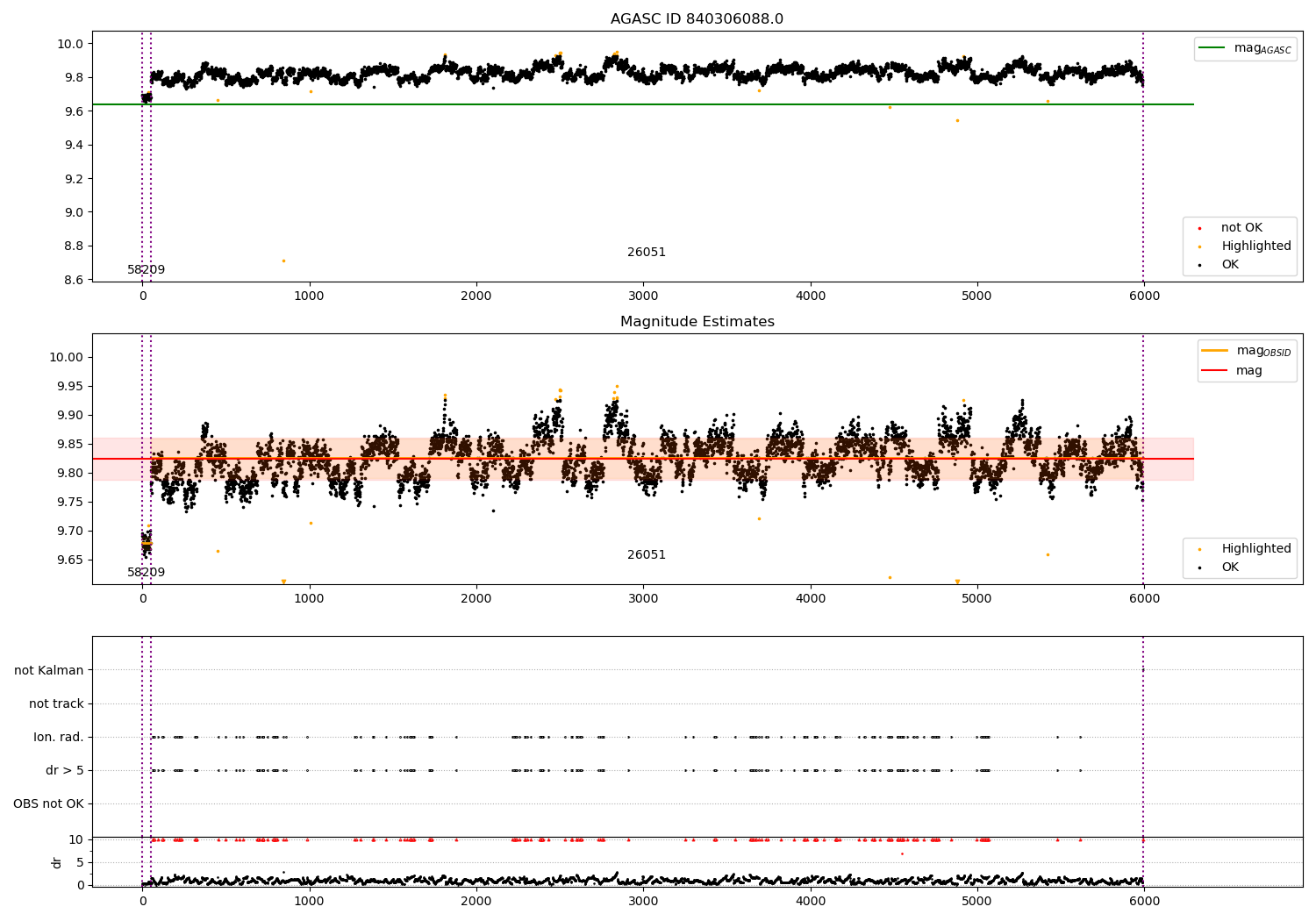Click the 58209 label in the top plot

147,270
